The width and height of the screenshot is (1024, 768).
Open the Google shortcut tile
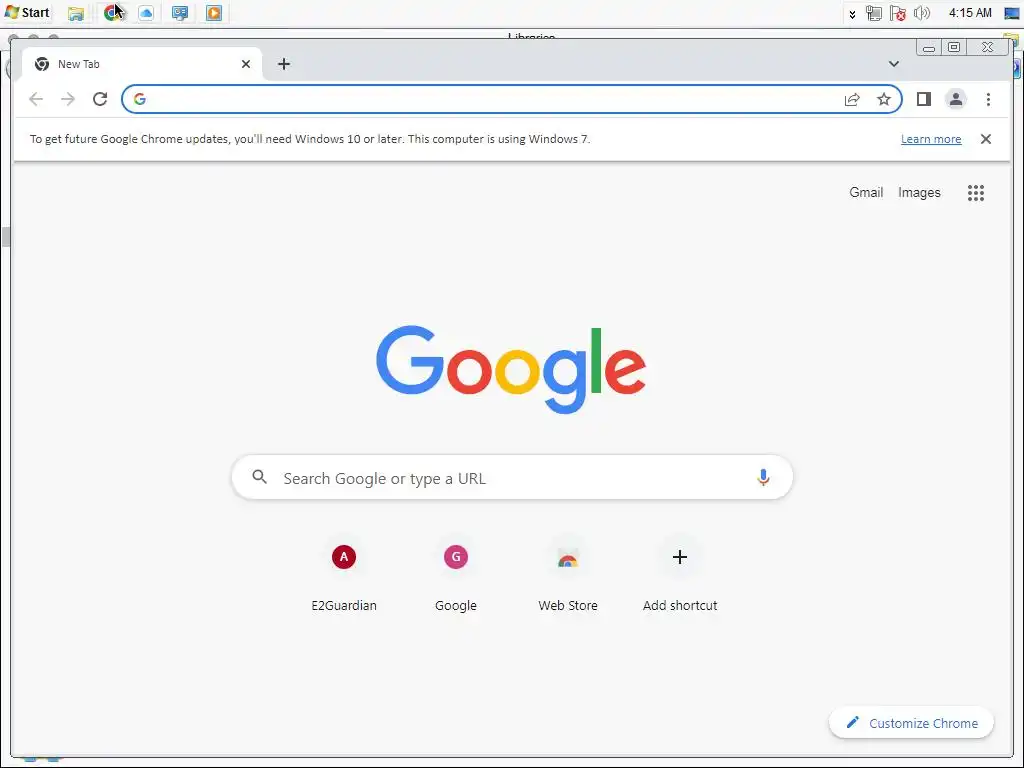456,577
